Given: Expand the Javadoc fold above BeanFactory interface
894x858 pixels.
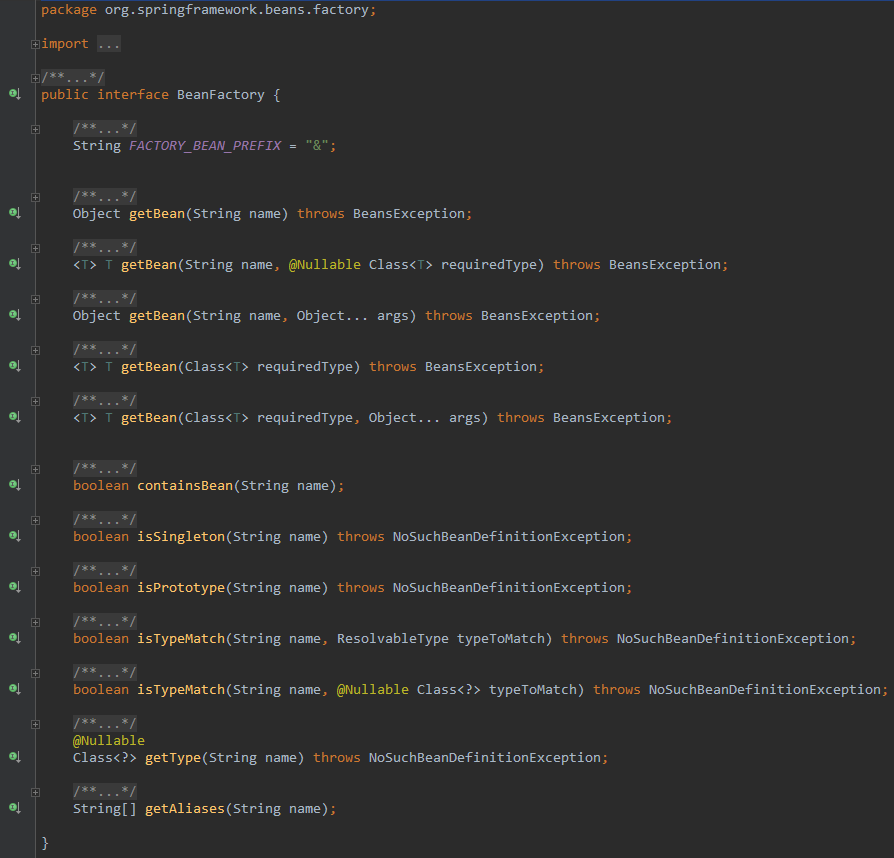Looking at the screenshot, I should [x=35, y=78].
